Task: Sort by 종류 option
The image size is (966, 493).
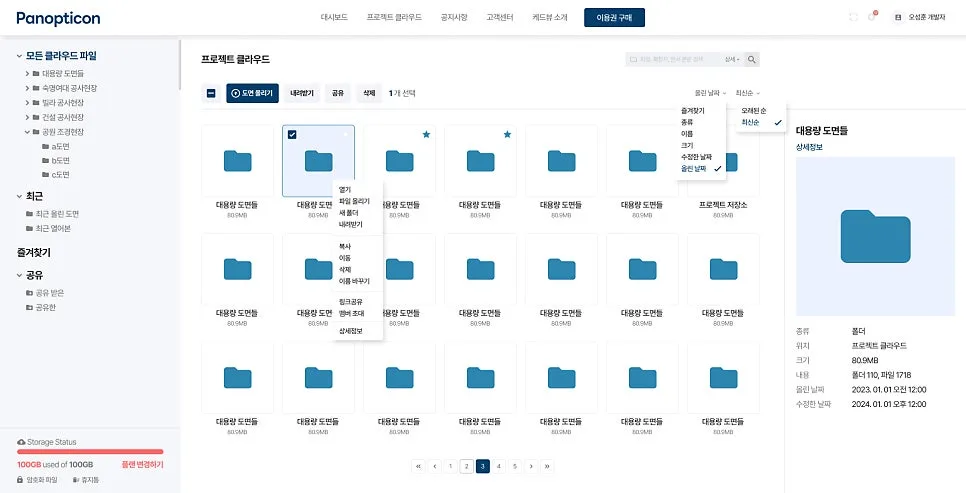Action: 687,123
